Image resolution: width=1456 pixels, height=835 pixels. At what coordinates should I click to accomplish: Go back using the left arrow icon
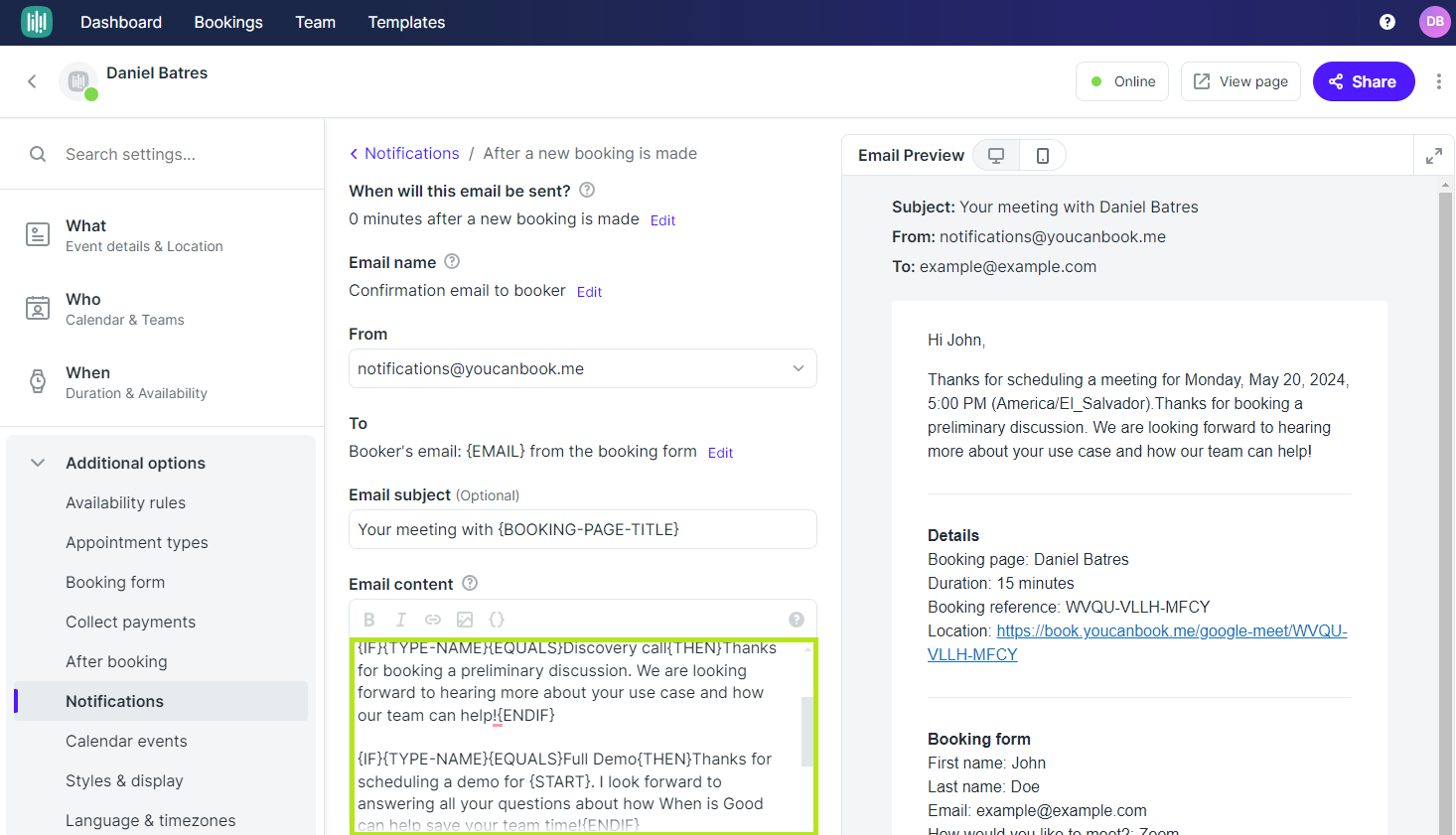coord(32,81)
